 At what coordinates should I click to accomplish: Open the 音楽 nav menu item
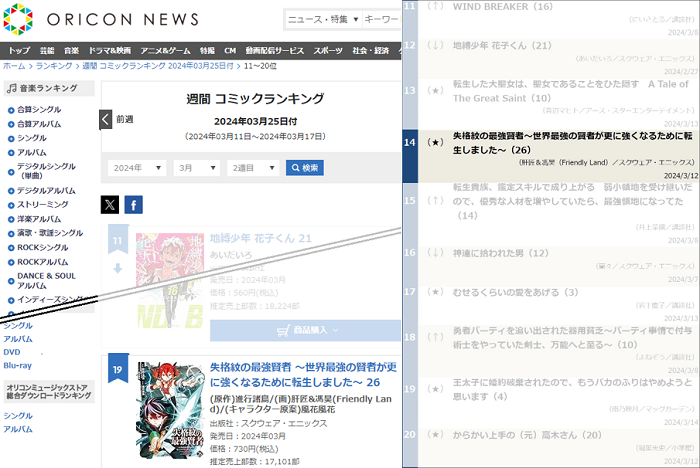point(71,51)
